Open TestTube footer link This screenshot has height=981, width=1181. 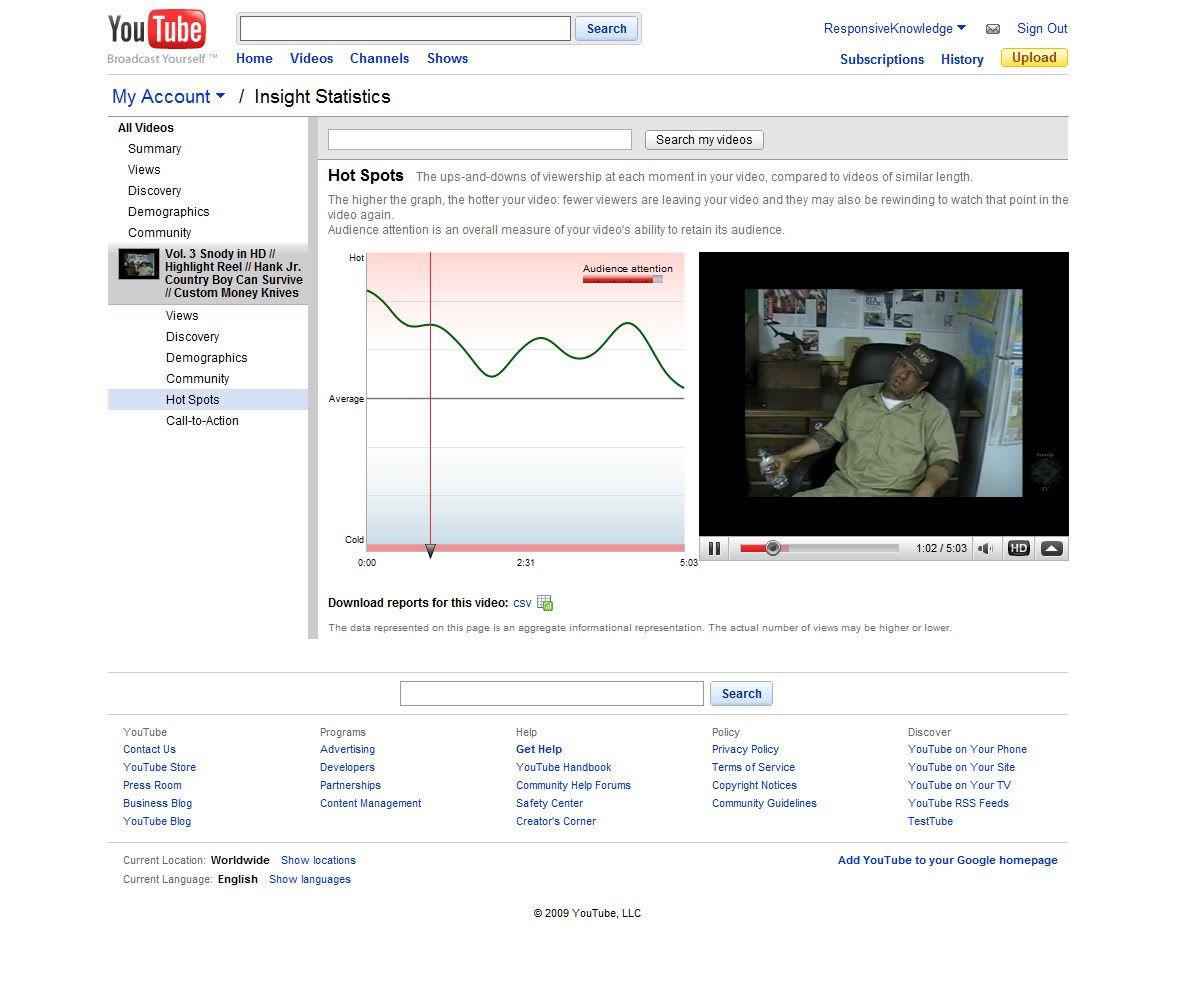click(x=930, y=822)
